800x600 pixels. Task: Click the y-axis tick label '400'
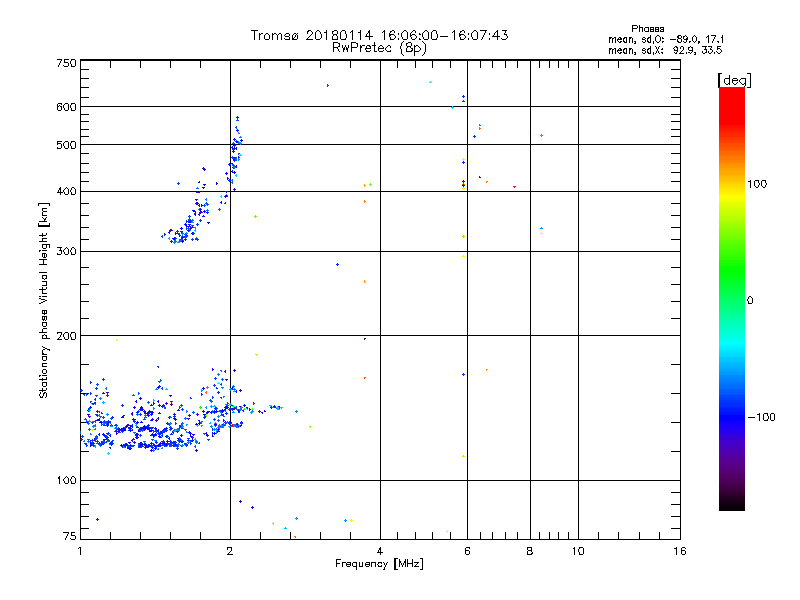(66, 191)
